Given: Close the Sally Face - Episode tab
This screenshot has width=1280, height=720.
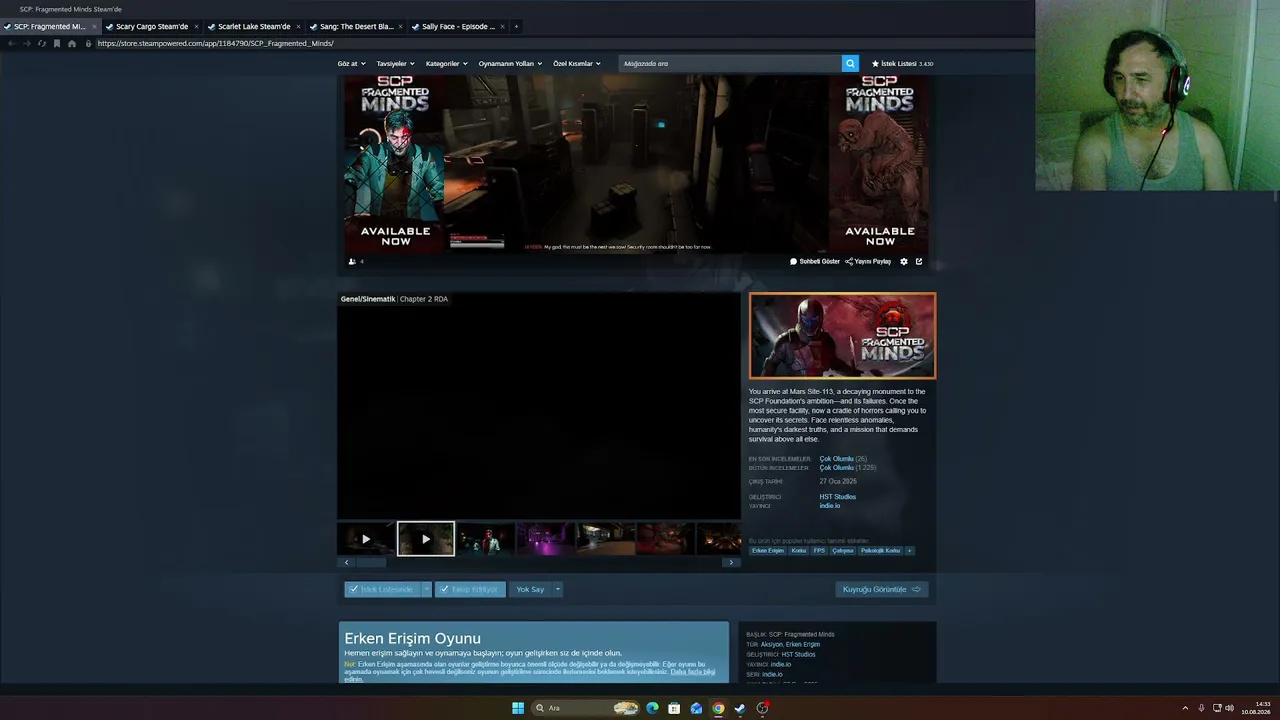Looking at the screenshot, I should point(502,27).
